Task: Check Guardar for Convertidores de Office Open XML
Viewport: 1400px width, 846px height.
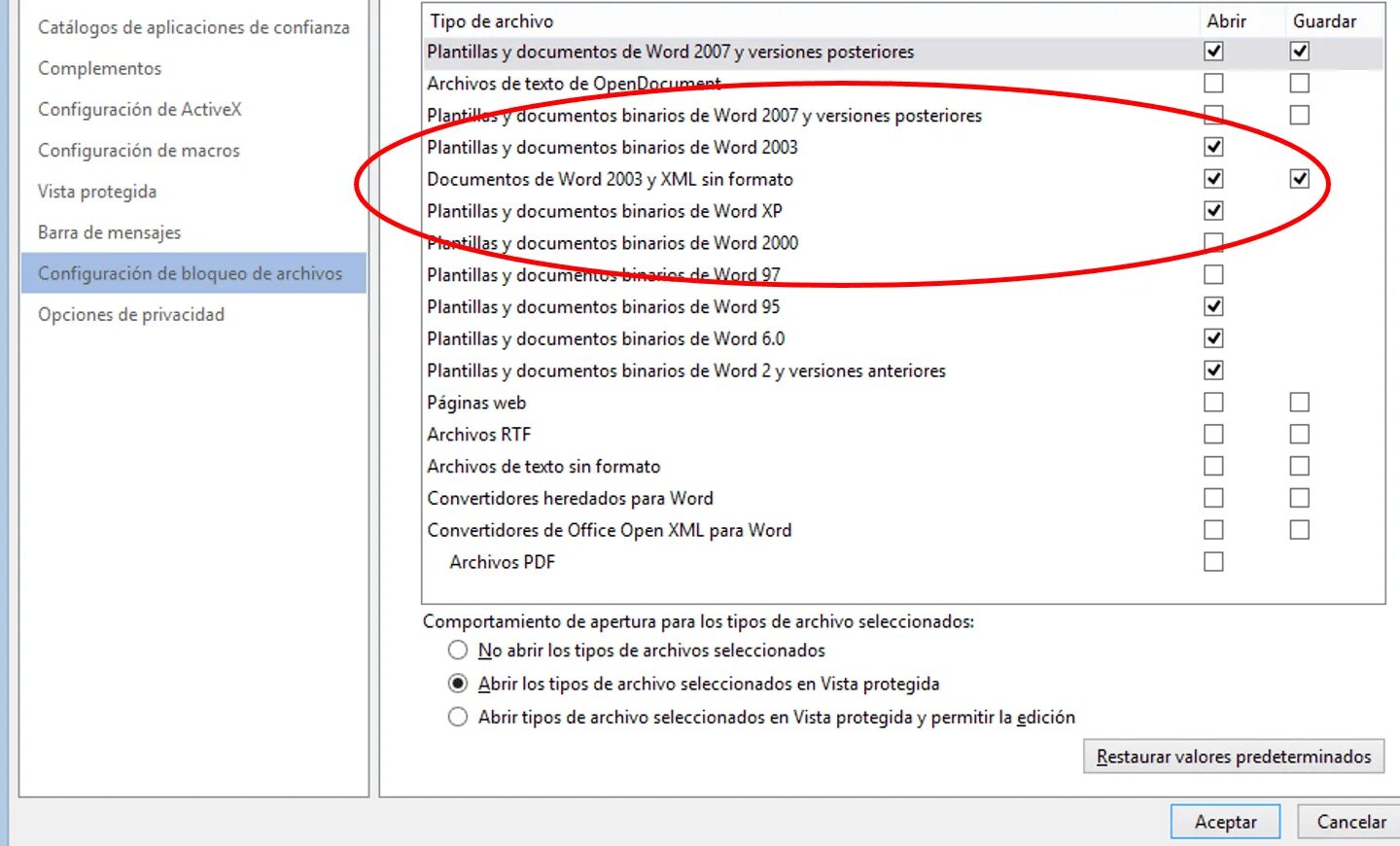Action: pos(1300,530)
